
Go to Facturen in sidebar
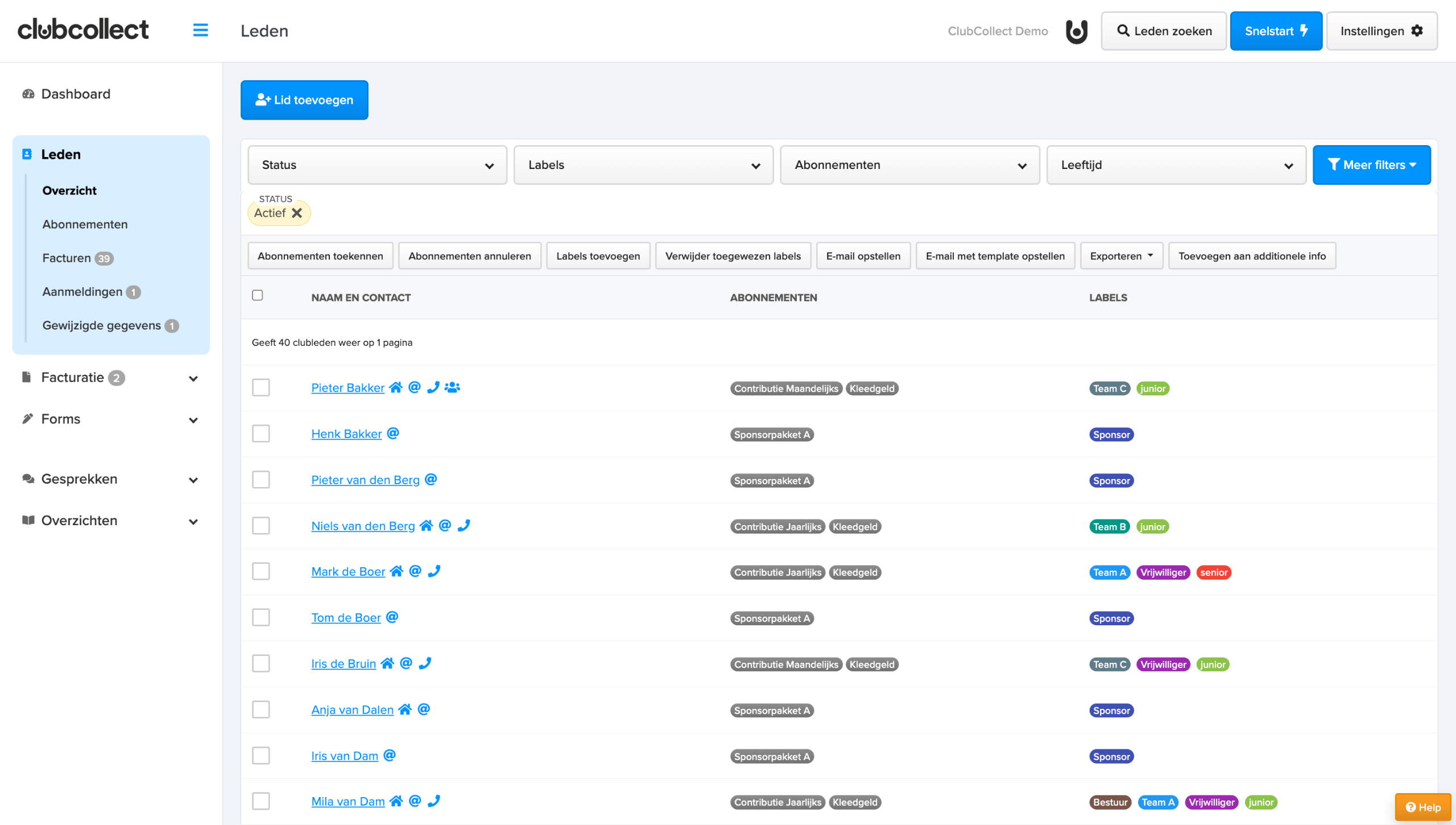pyautogui.click(x=67, y=258)
